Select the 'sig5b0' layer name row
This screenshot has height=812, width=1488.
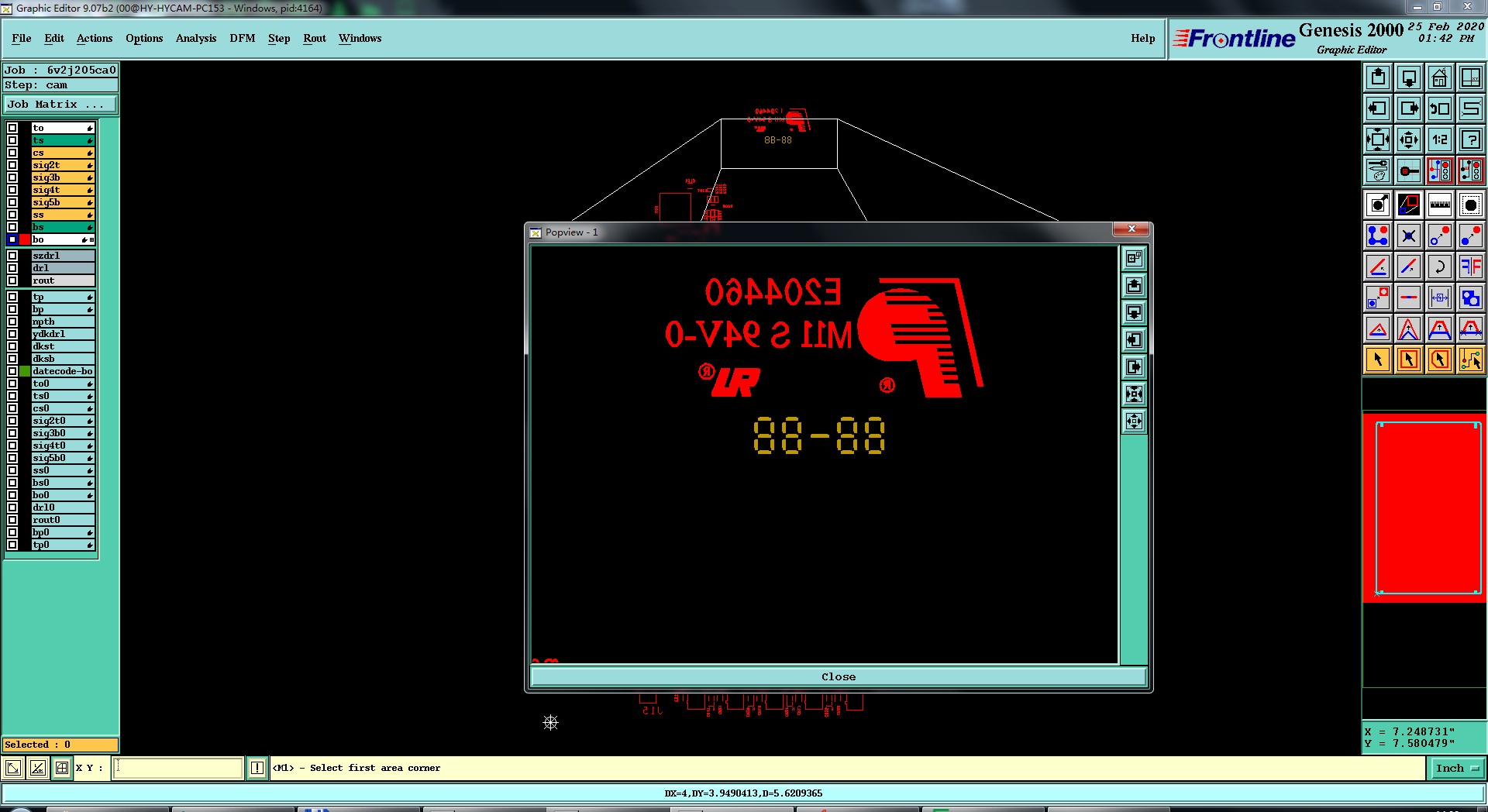(x=63, y=458)
